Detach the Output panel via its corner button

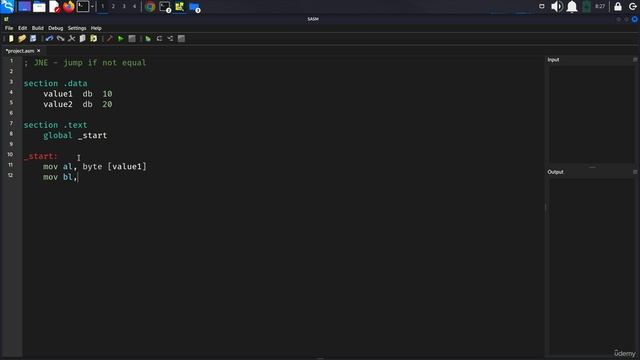[635, 172]
